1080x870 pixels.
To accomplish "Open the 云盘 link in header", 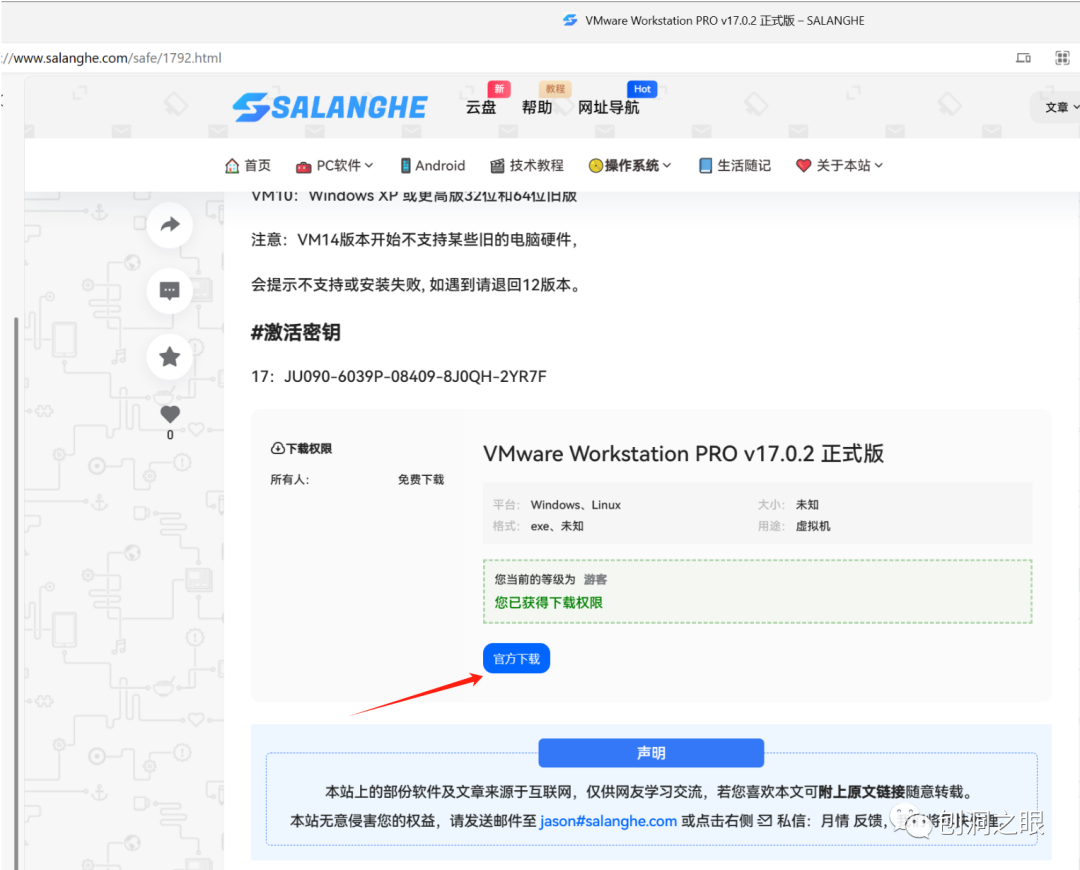I will tap(481, 107).
